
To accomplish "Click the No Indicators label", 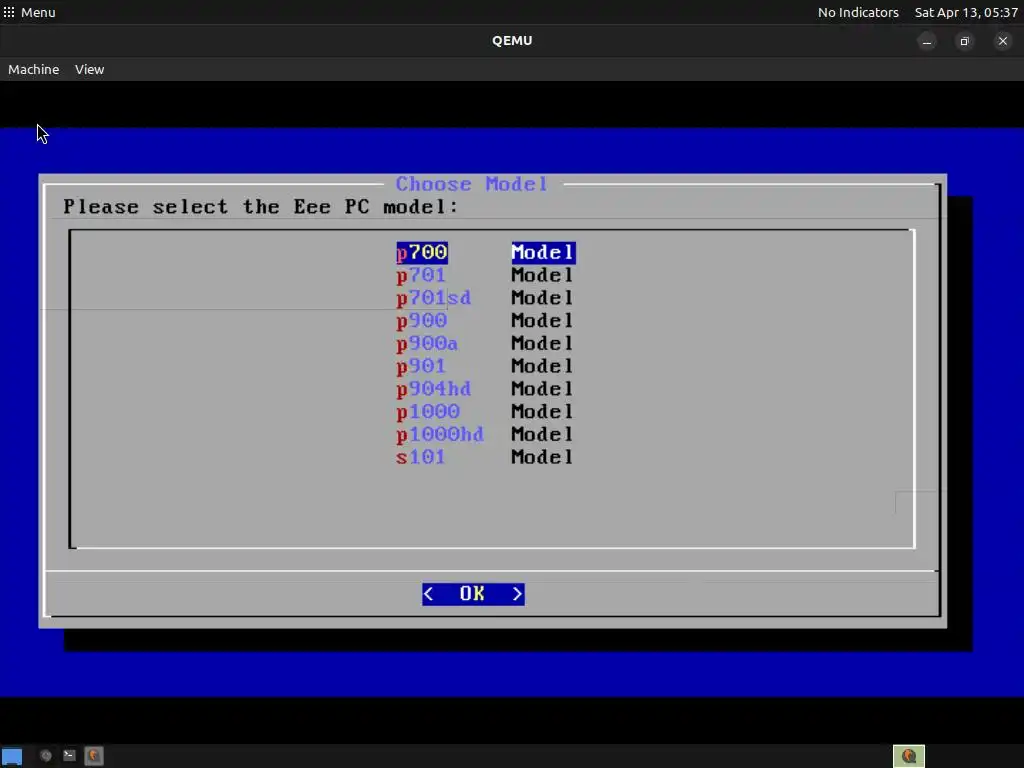I will click(858, 12).
